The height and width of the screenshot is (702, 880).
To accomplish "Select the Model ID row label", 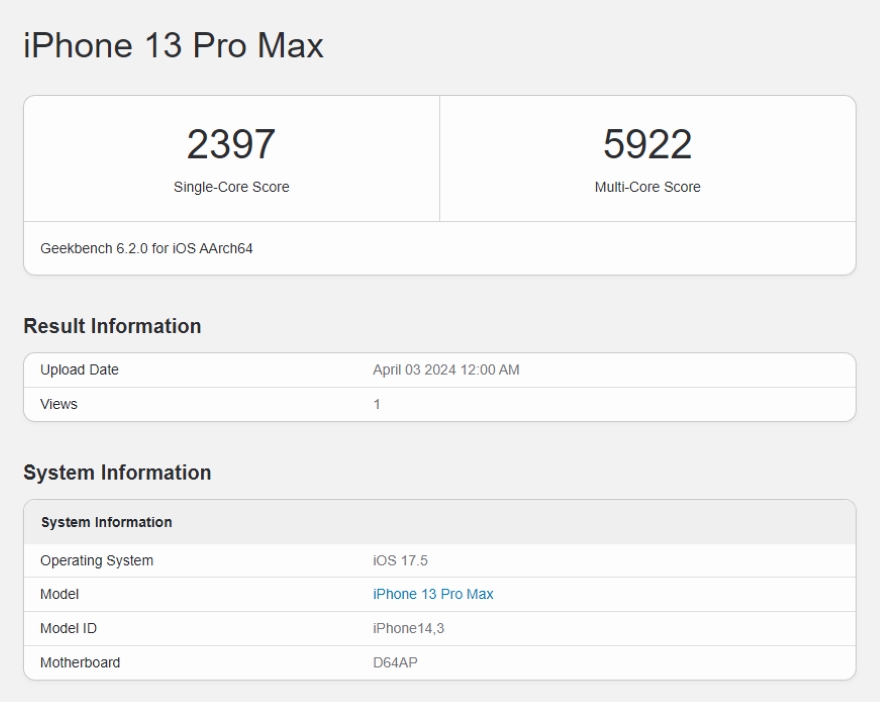I will click(x=68, y=628).
